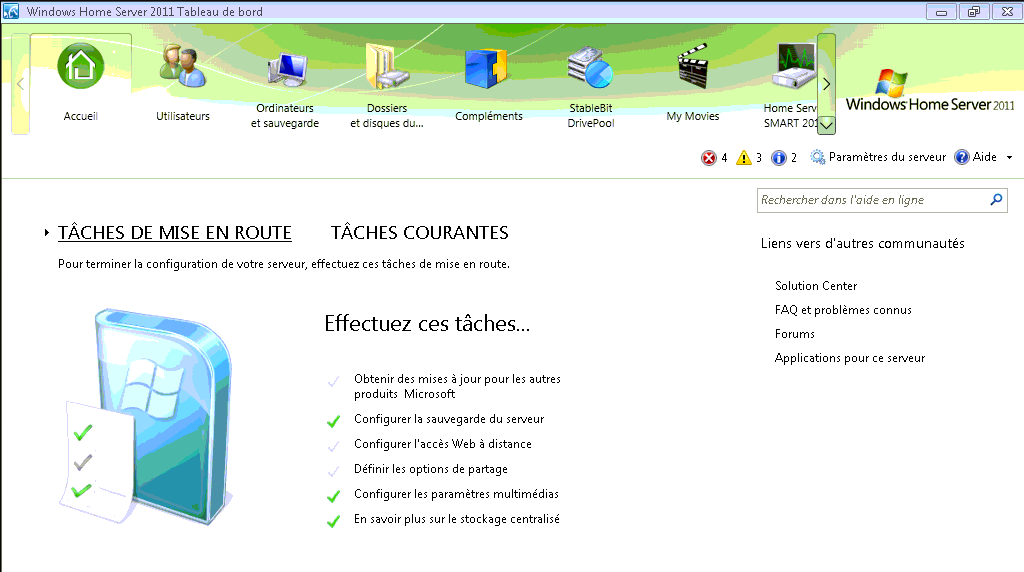Open Paramètres du serveur settings
Viewport: 1024px width, 572px height.
coord(878,157)
